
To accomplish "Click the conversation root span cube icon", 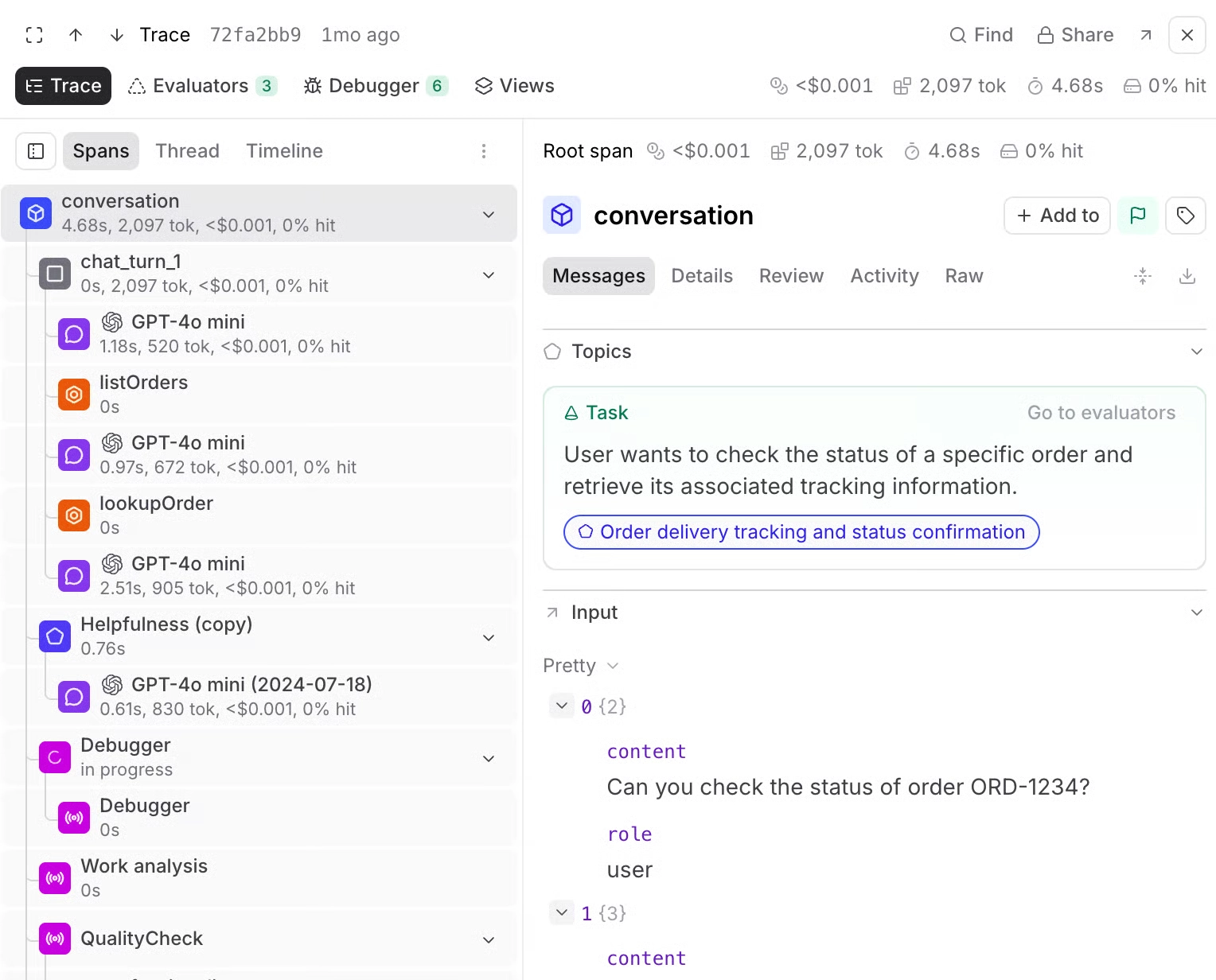I will click(x=36, y=213).
